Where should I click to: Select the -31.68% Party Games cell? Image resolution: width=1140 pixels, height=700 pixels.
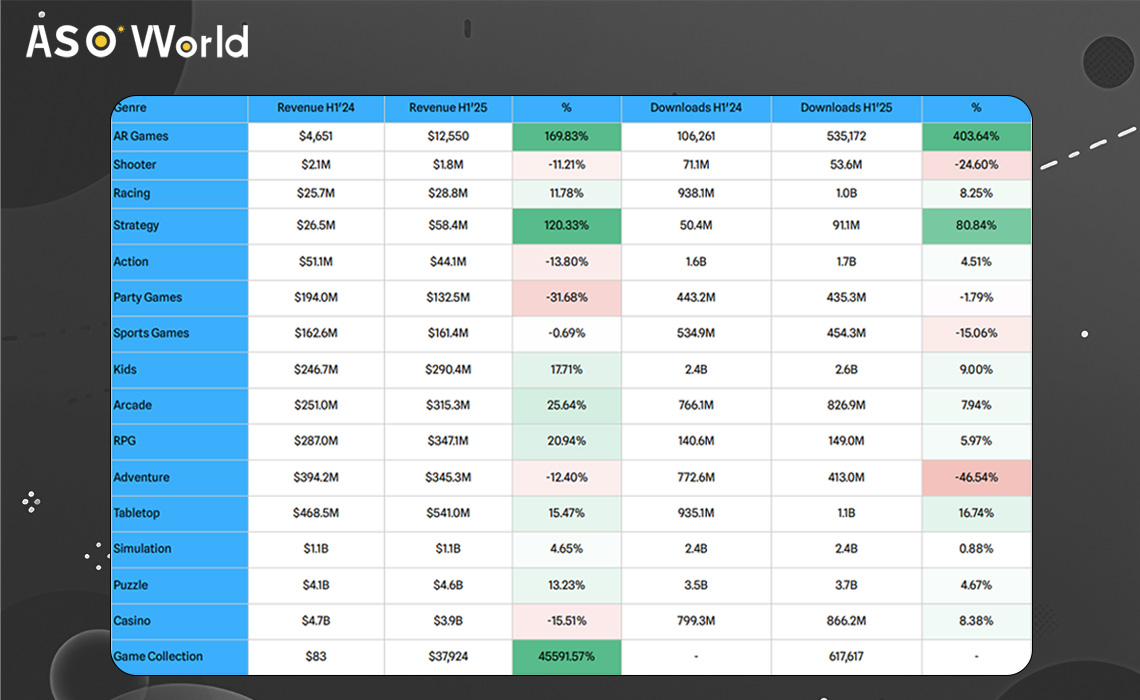coord(566,298)
